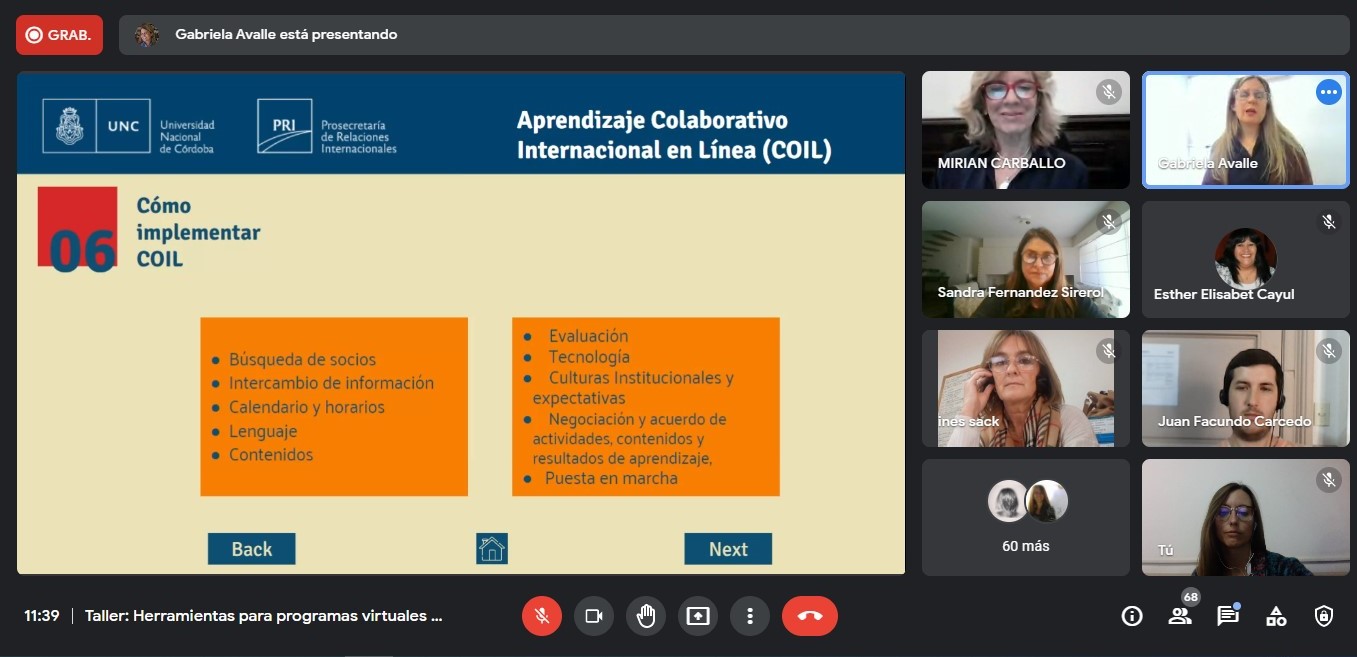The height and width of the screenshot is (657, 1357).
Task: Select Juan Facundo Carcedo video tile
Action: pyautogui.click(x=1246, y=388)
